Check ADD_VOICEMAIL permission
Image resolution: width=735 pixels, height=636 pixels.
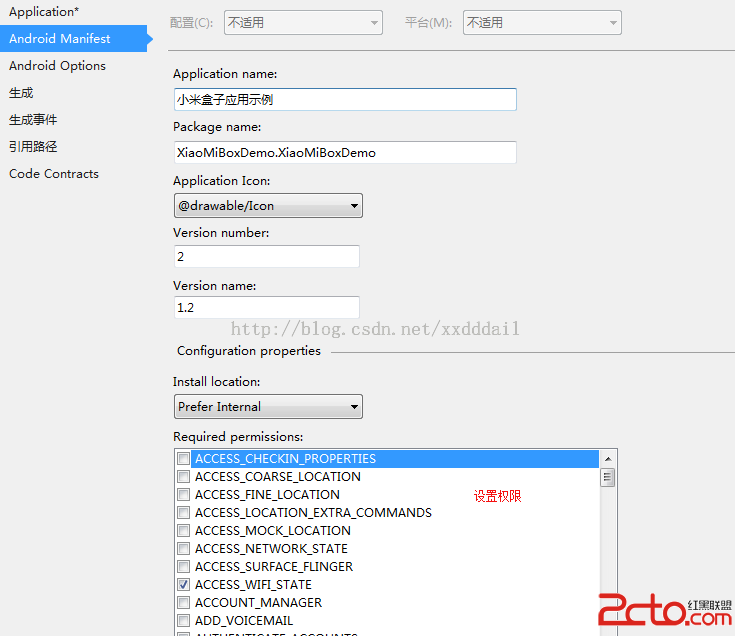click(183, 621)
